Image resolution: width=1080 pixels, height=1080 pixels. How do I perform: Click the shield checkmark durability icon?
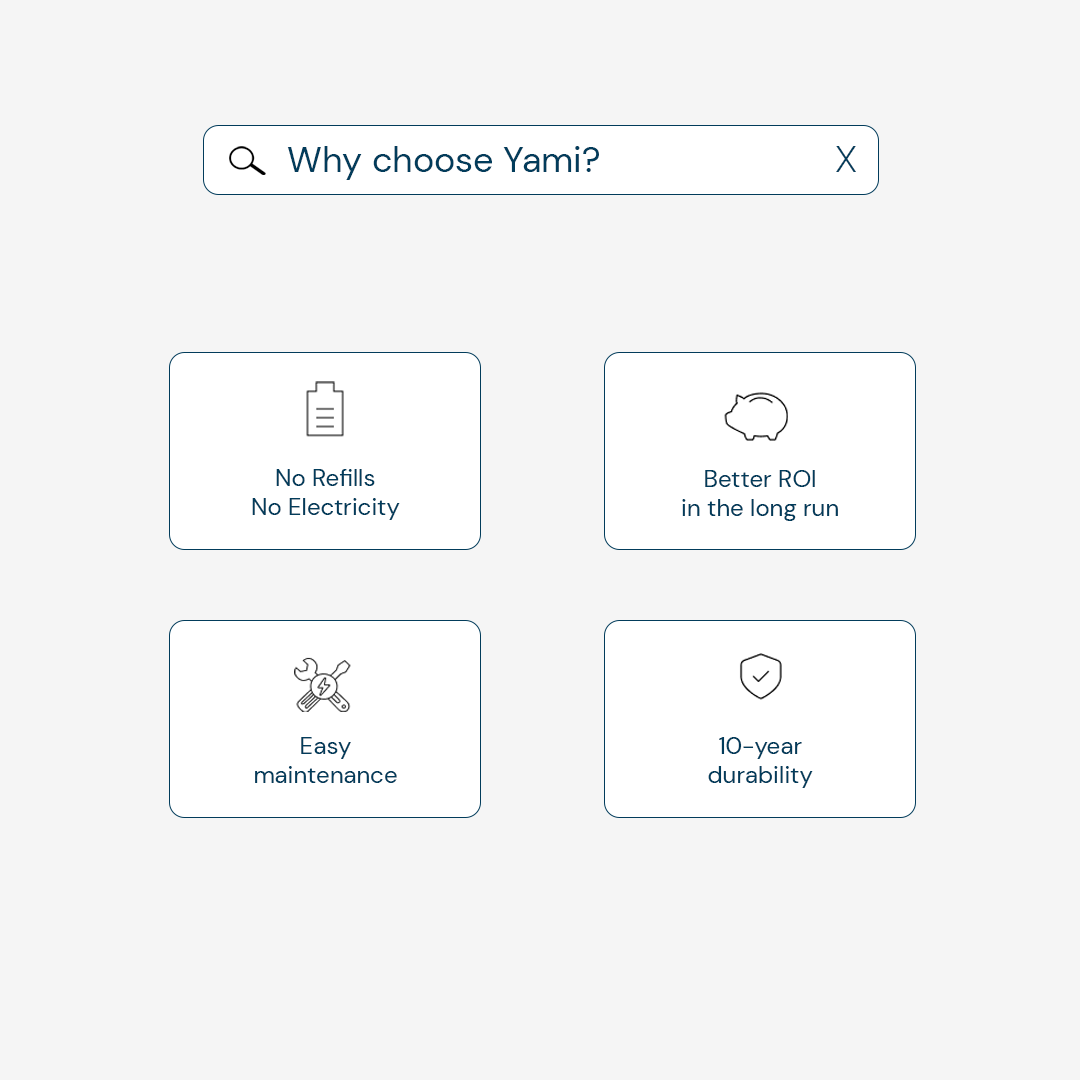760,676
